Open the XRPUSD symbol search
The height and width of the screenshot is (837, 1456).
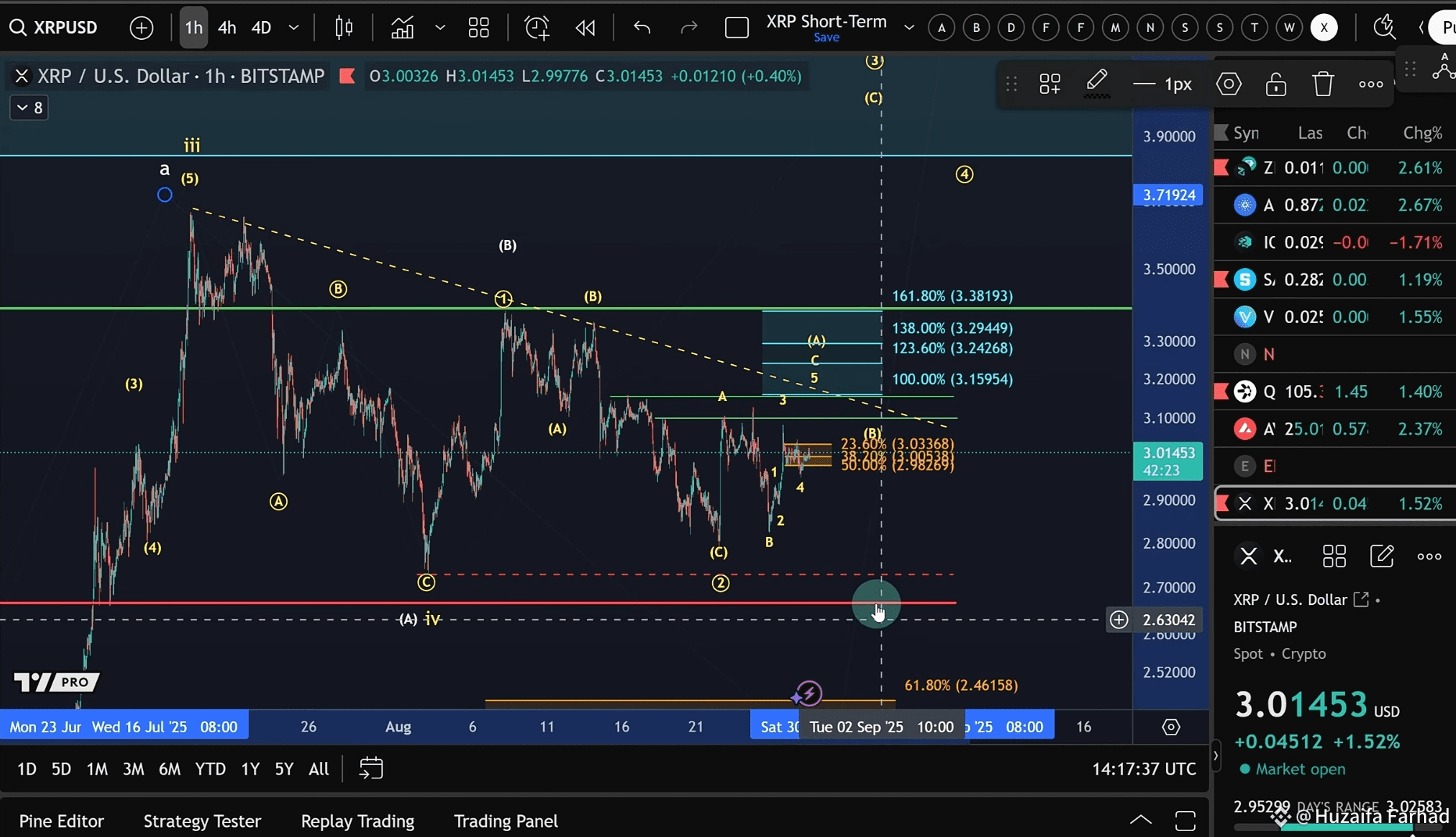click(x=53, y=27)
